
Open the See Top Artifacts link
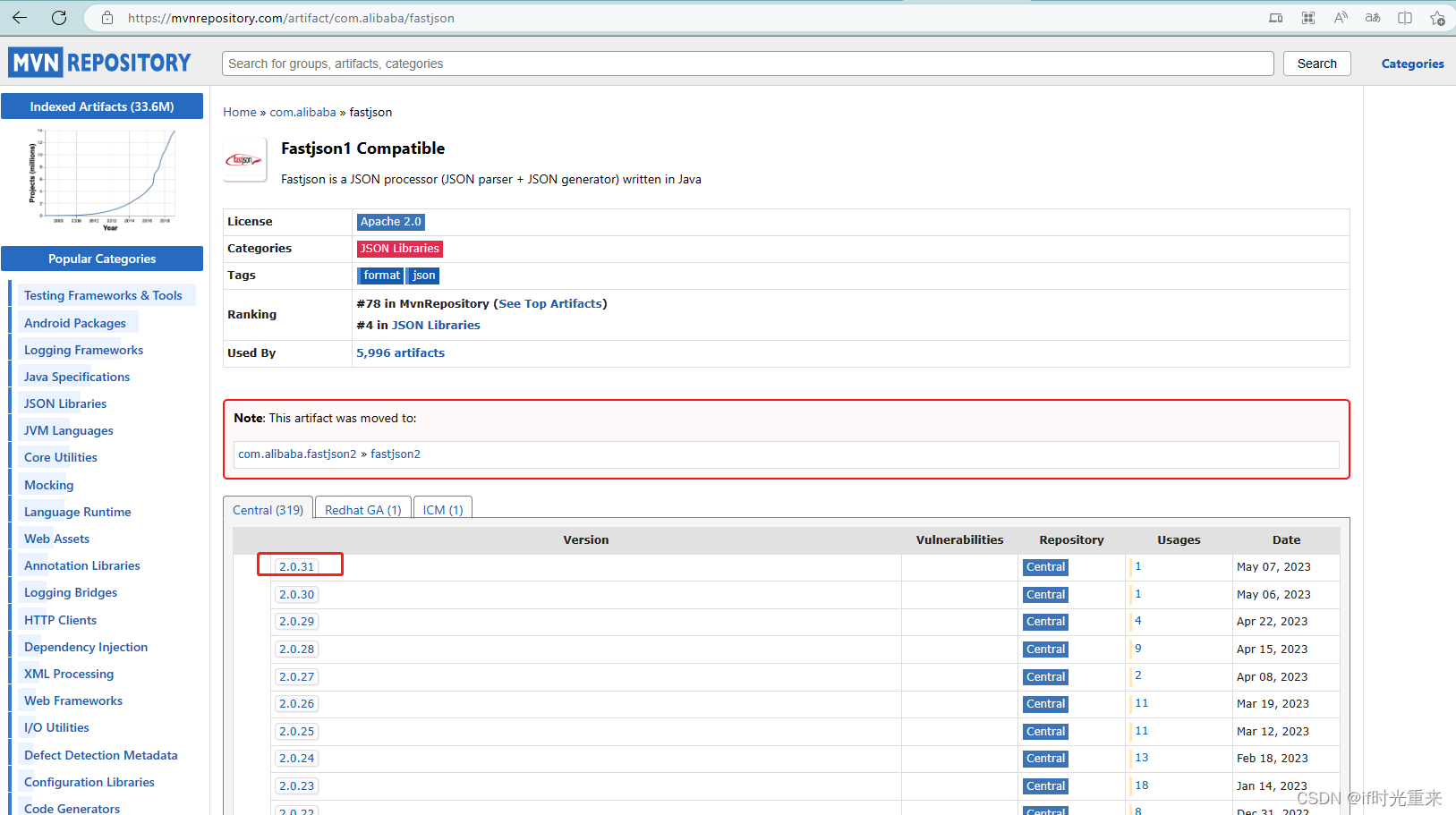[550, 304]
